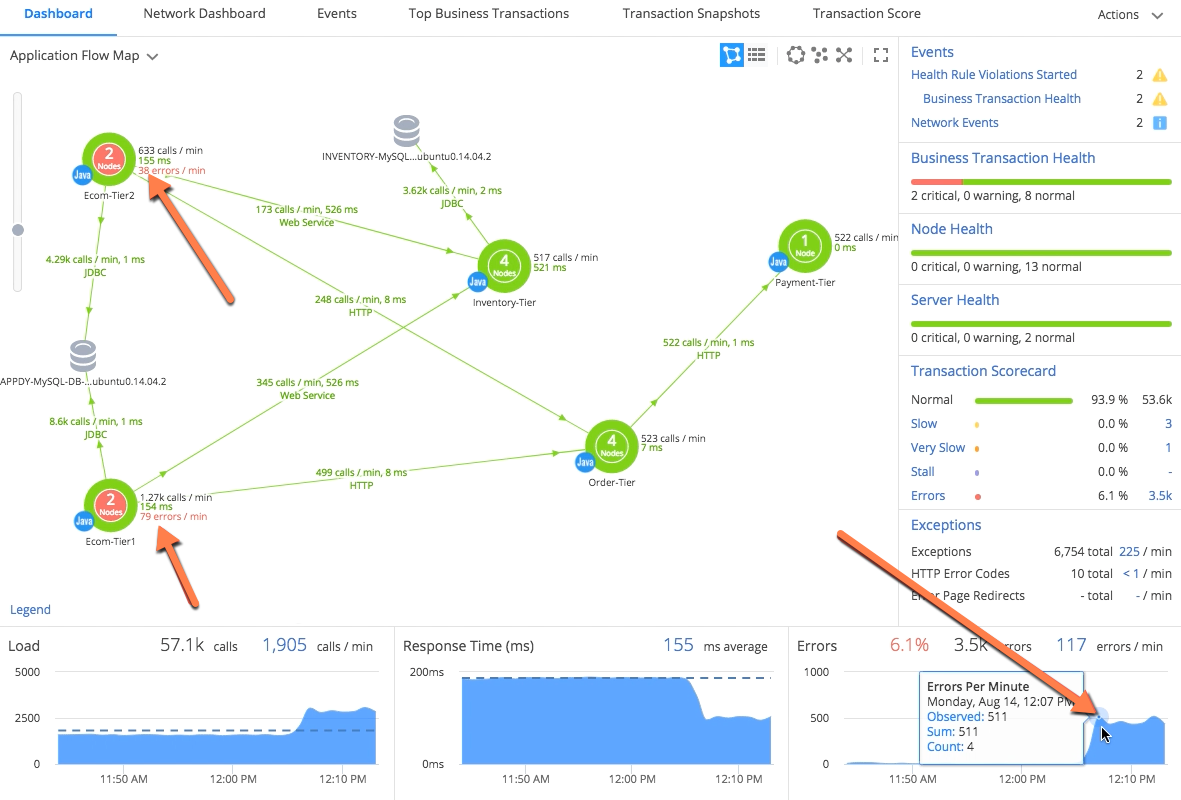1181x800 pixels.
Task: Open the Node Health heading link
Action: coord(951,229)
